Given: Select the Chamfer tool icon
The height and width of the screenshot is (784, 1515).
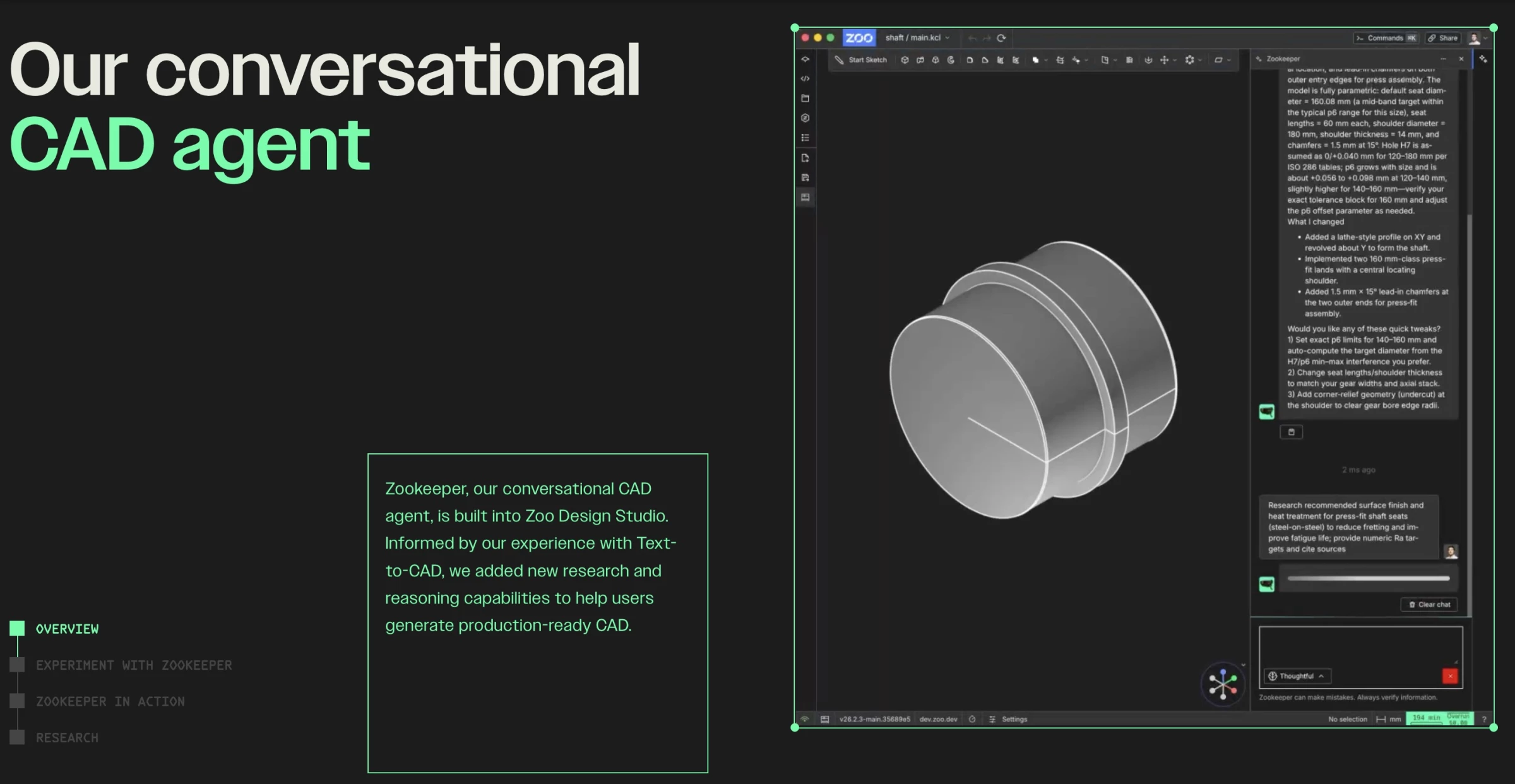Looking at the screenshot, I should pyautogui.click(x=985, y=60).
